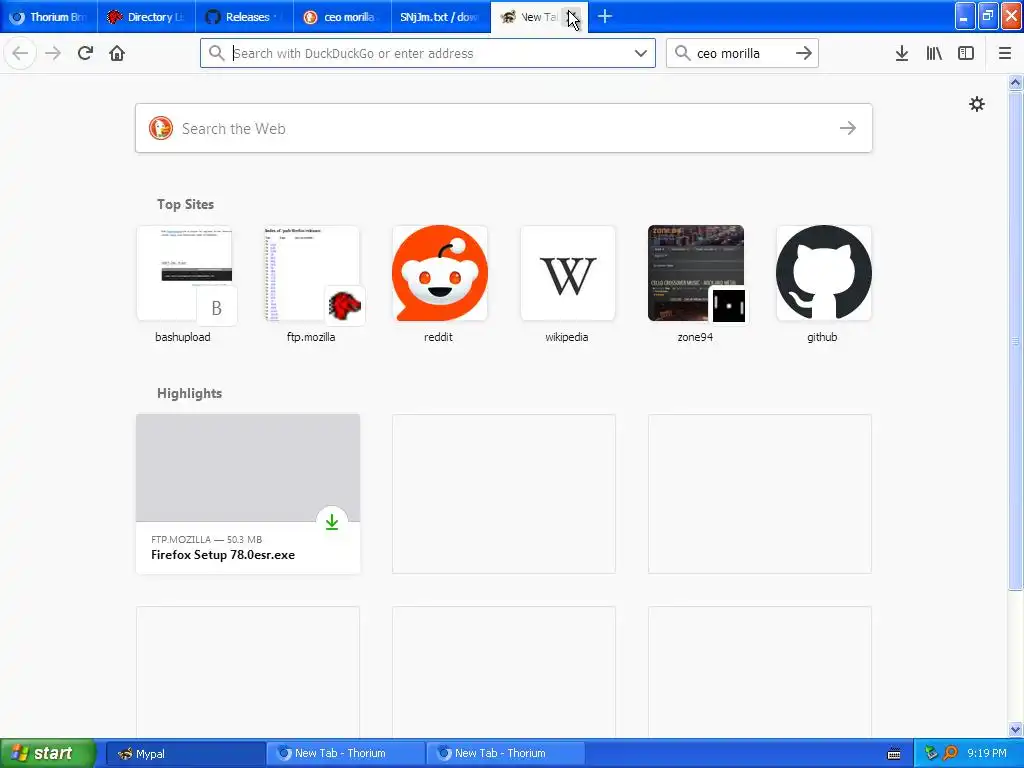The width and height of the screenshot is (1024, 768).
Task: Open search engine magnifier in search box
Action: coord(682,53)
